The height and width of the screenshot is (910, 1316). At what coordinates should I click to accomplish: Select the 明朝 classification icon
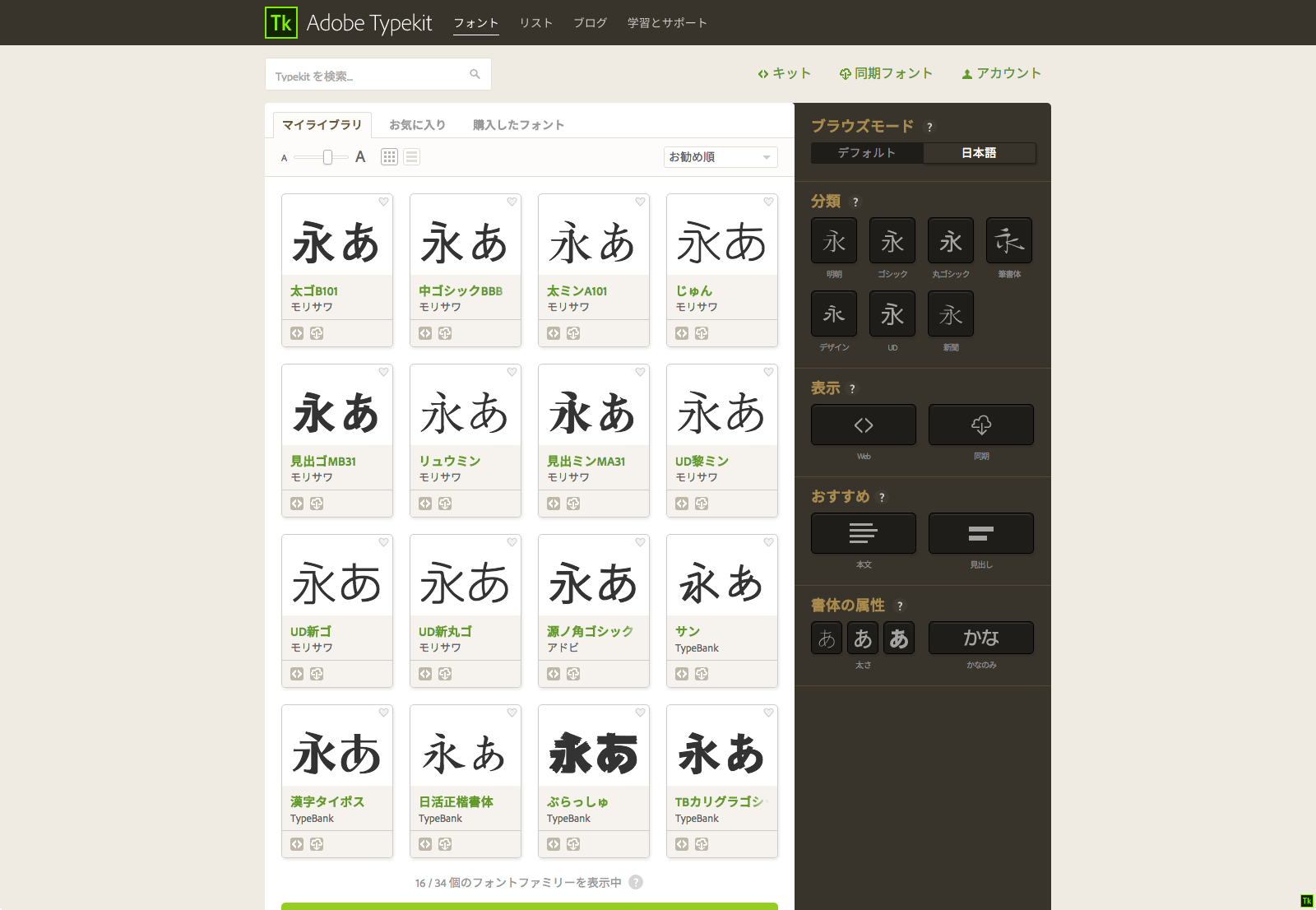833,240
